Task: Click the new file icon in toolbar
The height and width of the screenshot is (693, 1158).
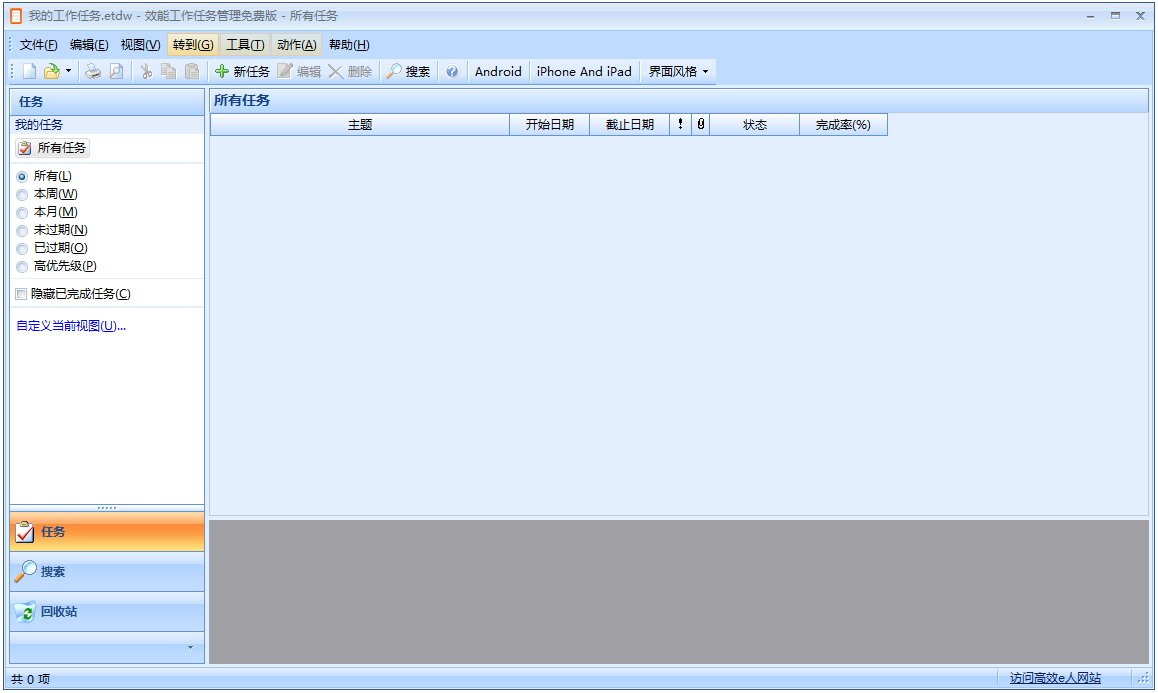Action: pyautogui.click(x=29, y=71)
